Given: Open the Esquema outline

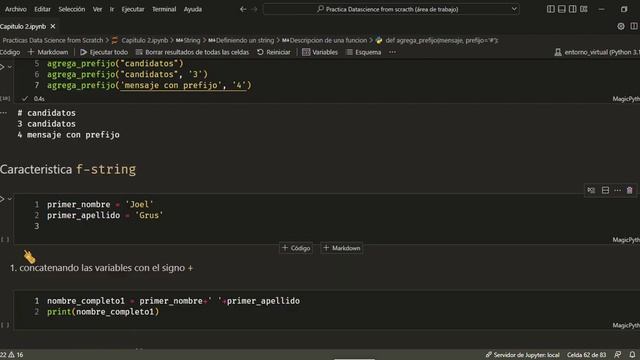Looking at the screenshot, I should (364, 52).
